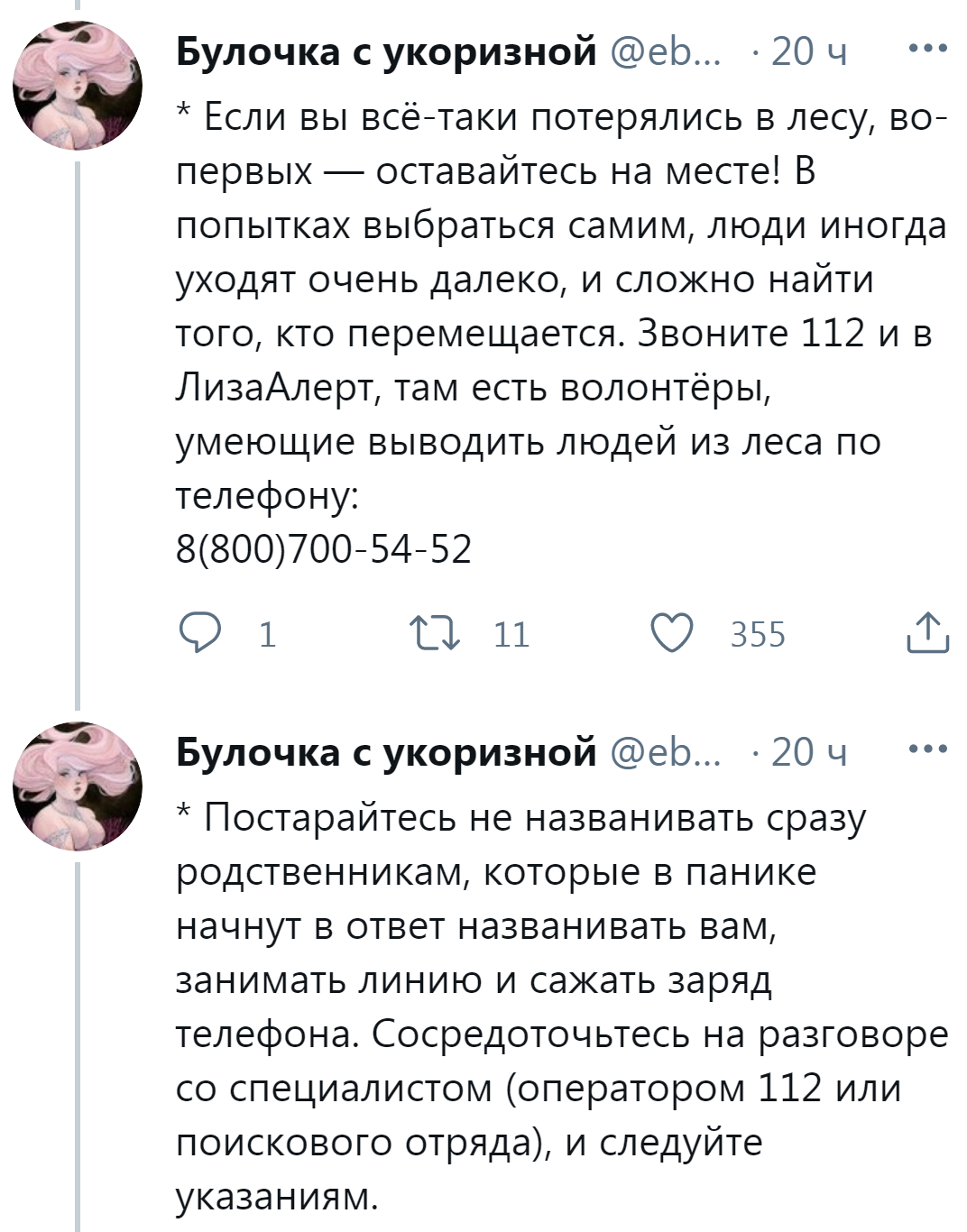
Task: Click the reply count '1'
Action: 267,635
